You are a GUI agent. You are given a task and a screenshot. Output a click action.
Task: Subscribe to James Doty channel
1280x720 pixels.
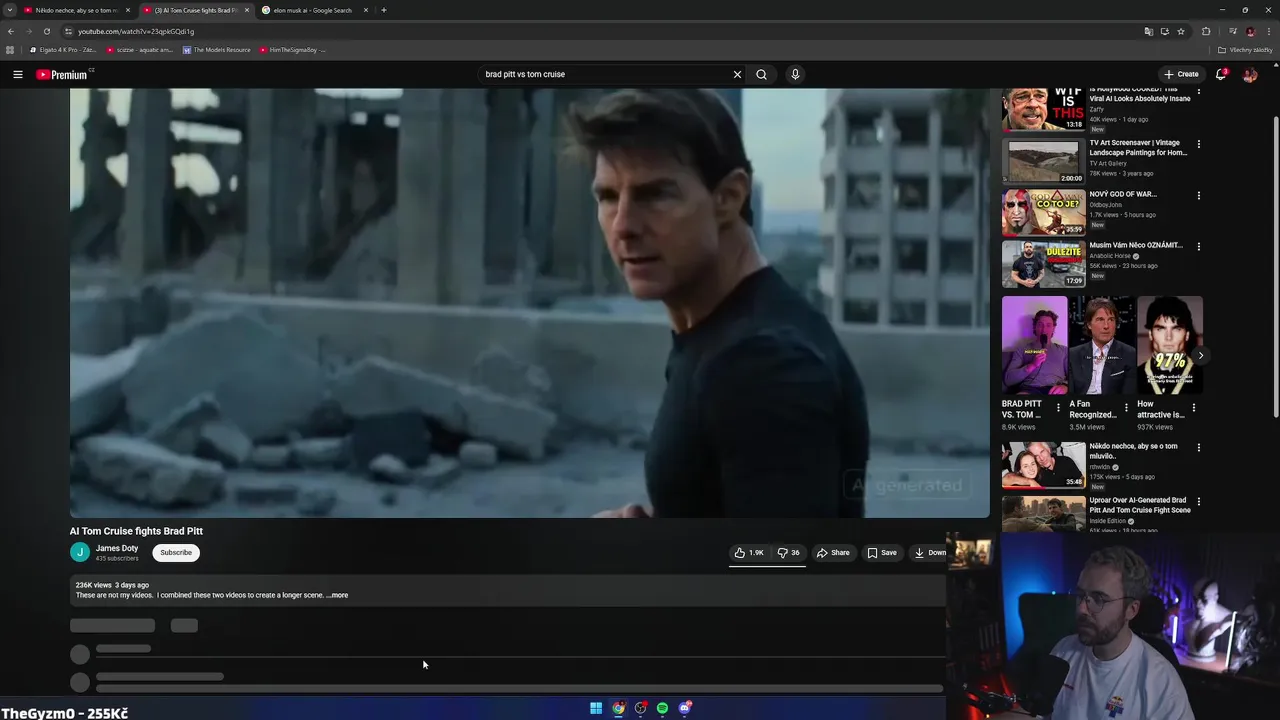tap(176, 552)
